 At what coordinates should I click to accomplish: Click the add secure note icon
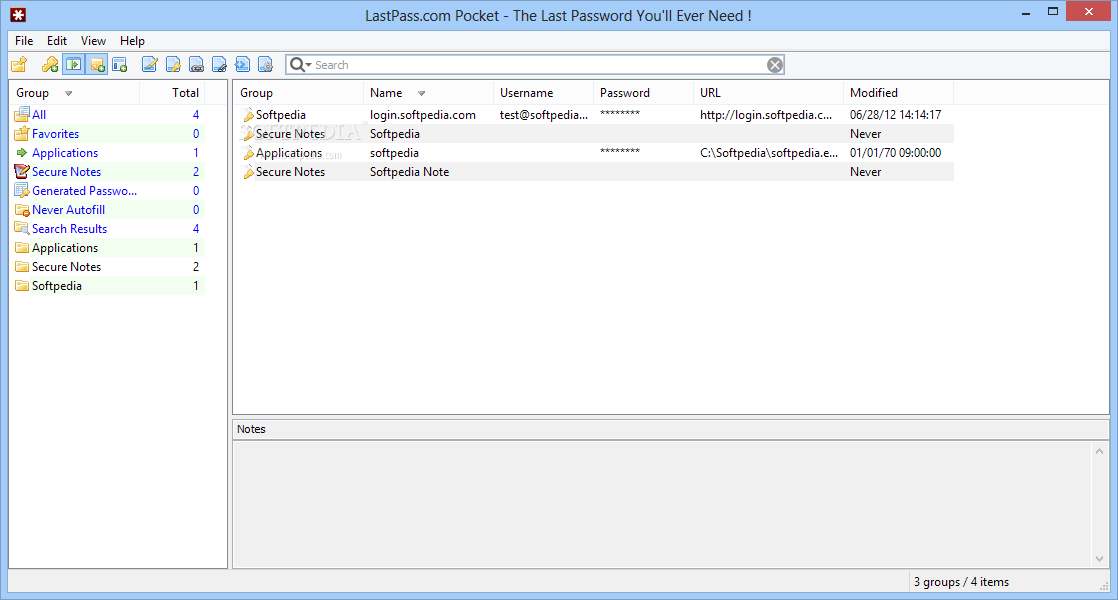click(97, 65)
